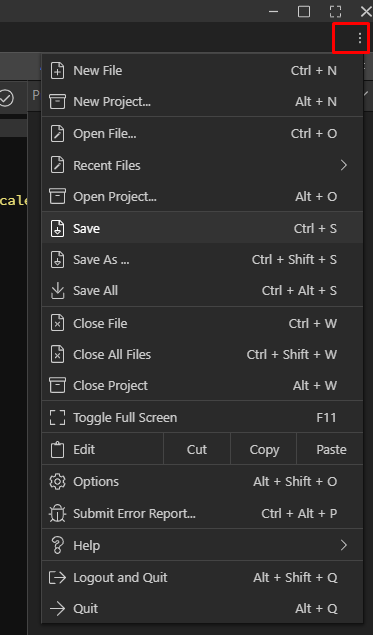Expand the Help submenu chevron
The height and width of the screenshot is (635, 373).
343,545
